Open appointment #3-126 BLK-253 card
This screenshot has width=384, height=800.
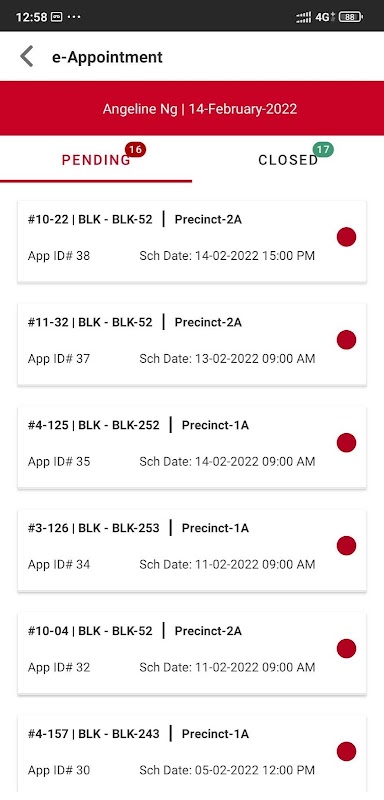pos(192,551)
